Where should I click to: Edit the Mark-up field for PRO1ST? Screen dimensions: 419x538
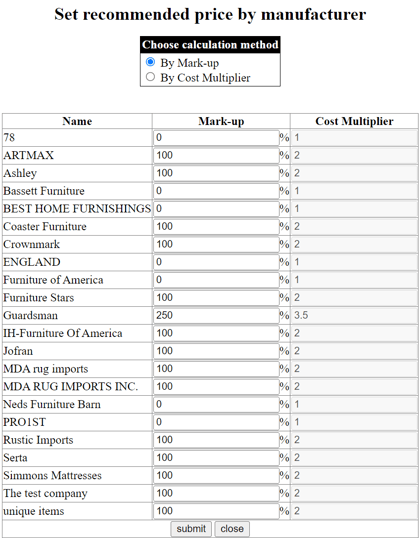tap(216, 422)
